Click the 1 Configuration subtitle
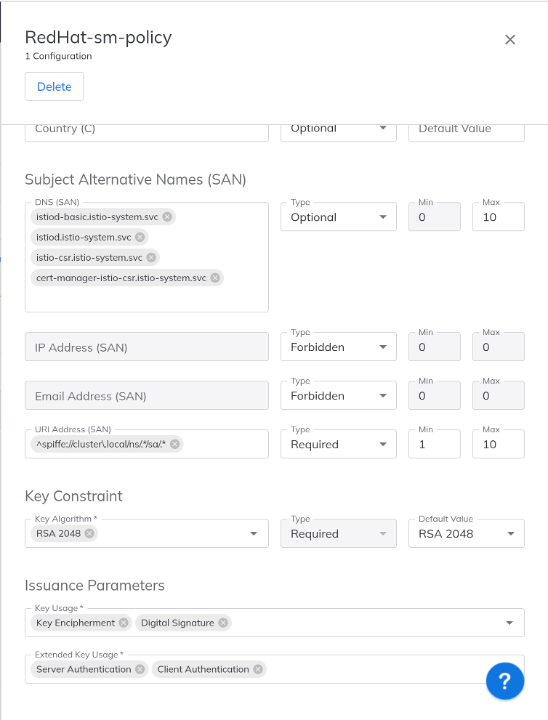The image size is (548, 720). [58, 56]
